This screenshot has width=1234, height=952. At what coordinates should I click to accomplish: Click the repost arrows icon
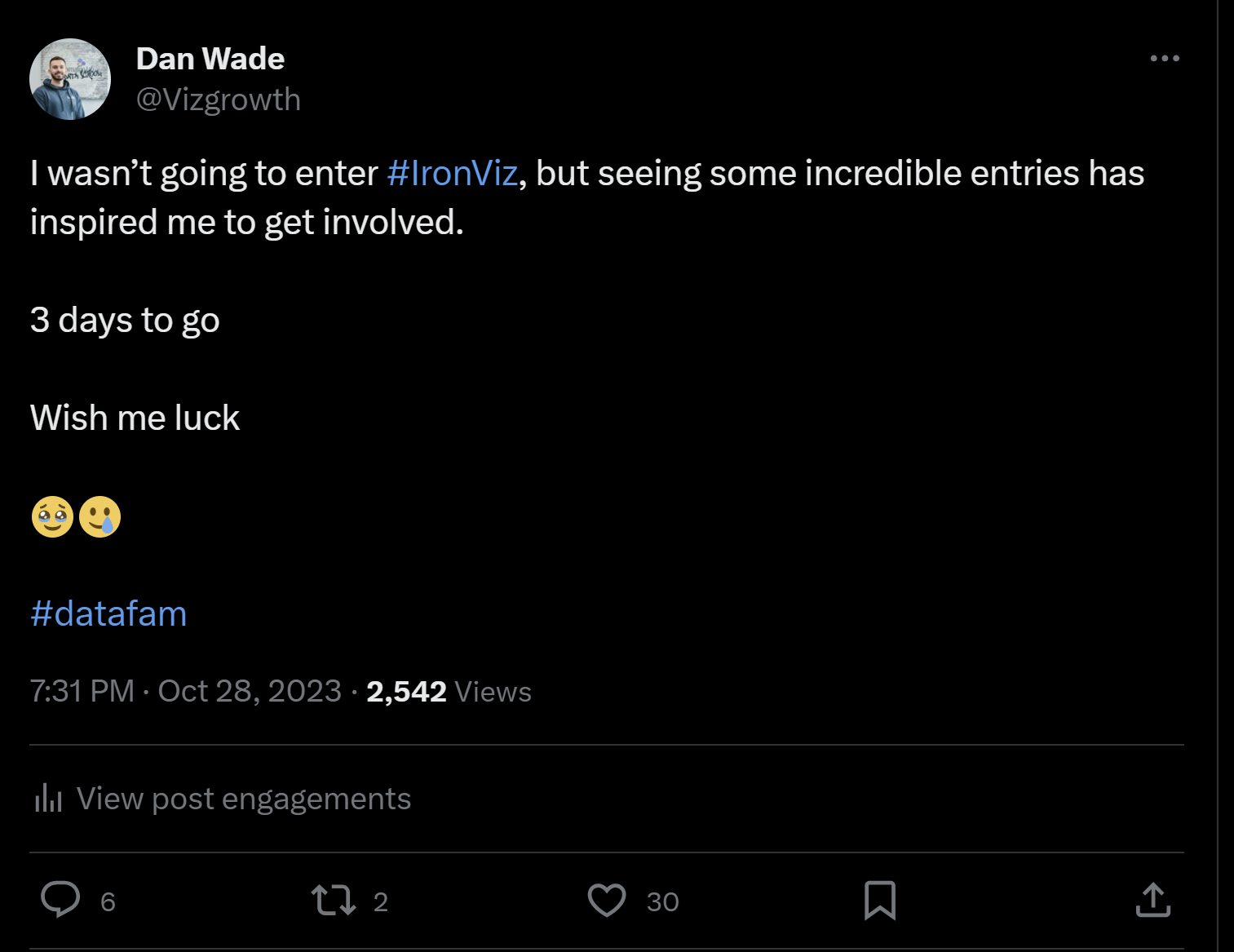333,900
